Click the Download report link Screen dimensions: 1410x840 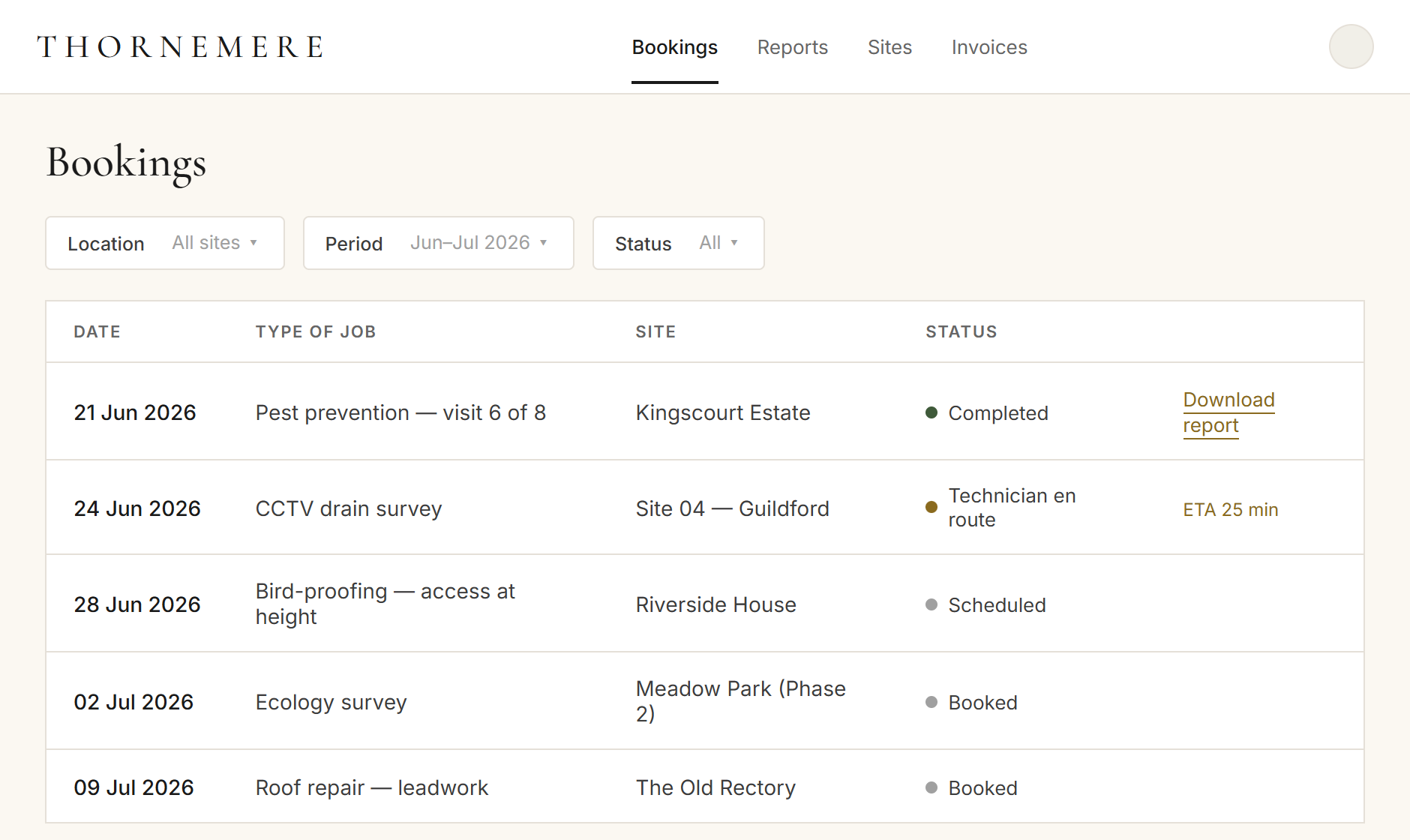pyautogui.click(x=1228, y=412)
